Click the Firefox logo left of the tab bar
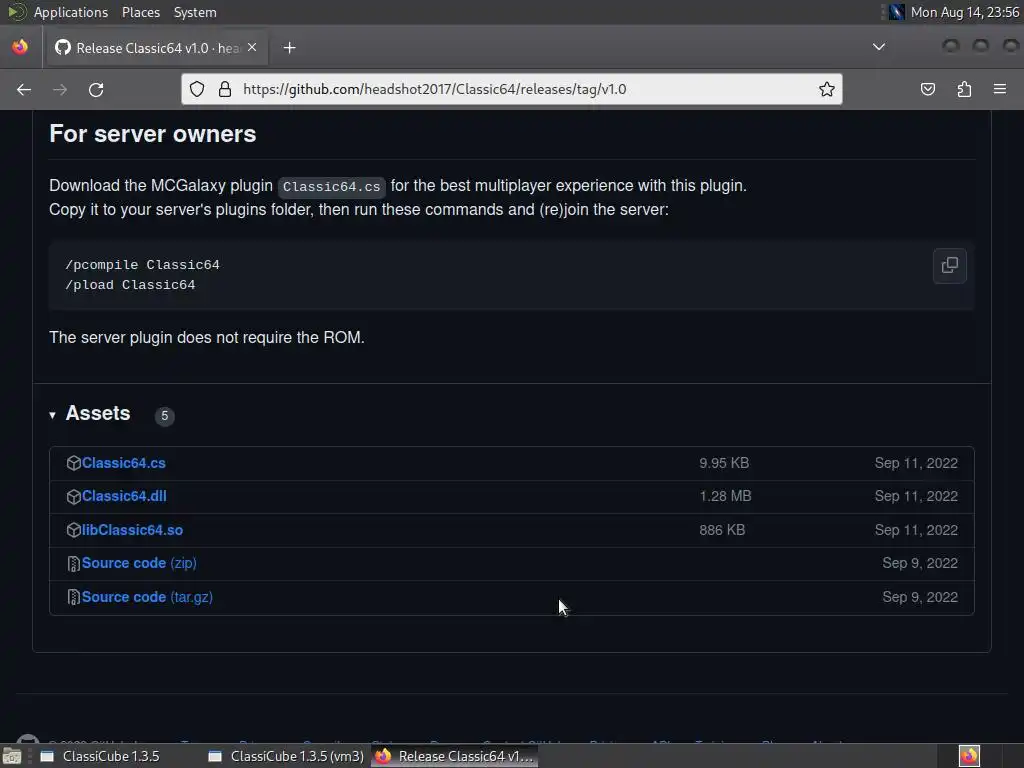The width and height of the screenshot is (1024, 768). (20, 47)
